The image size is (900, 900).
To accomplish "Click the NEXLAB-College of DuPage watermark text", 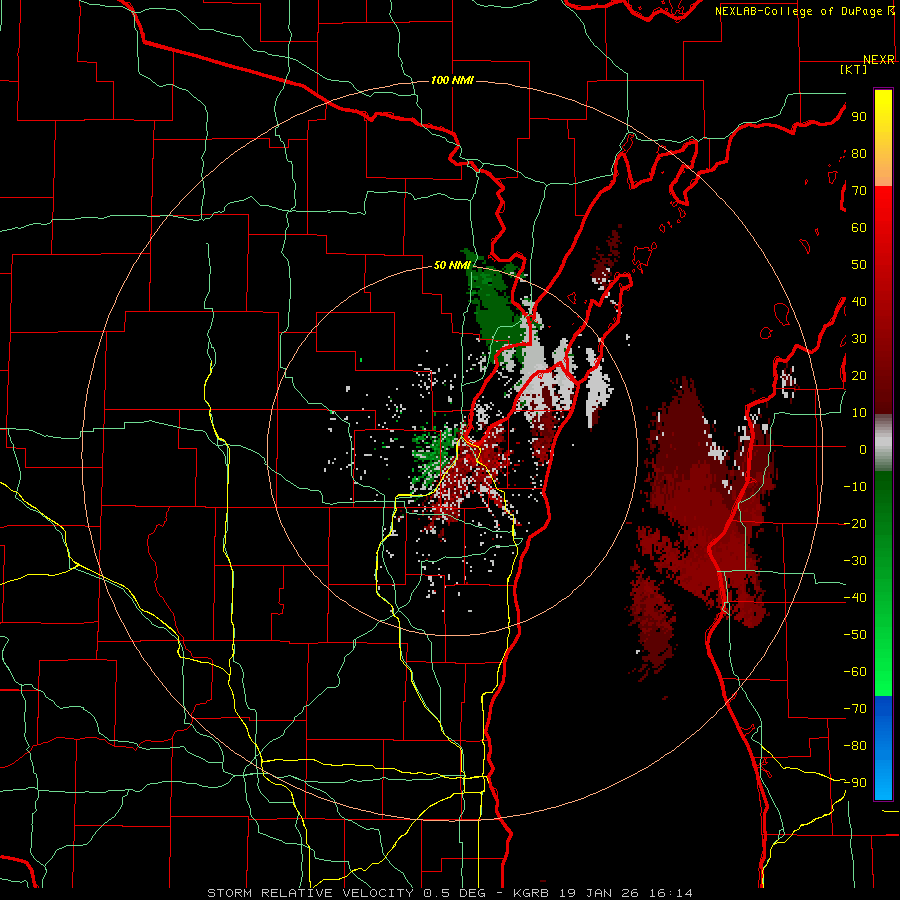I will (x=804, y=11).
